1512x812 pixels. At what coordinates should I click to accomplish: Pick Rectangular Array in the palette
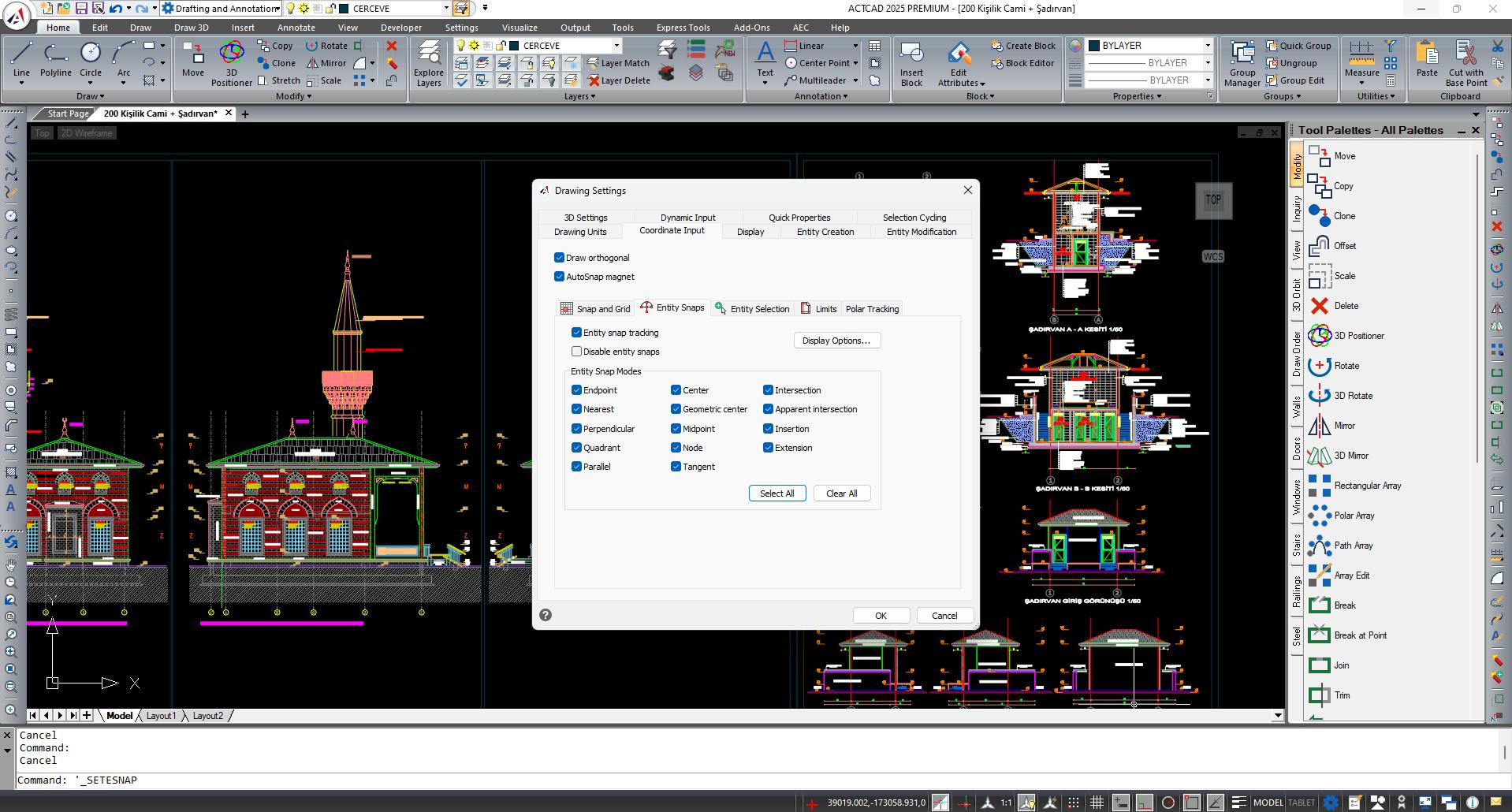[1354, 486]
